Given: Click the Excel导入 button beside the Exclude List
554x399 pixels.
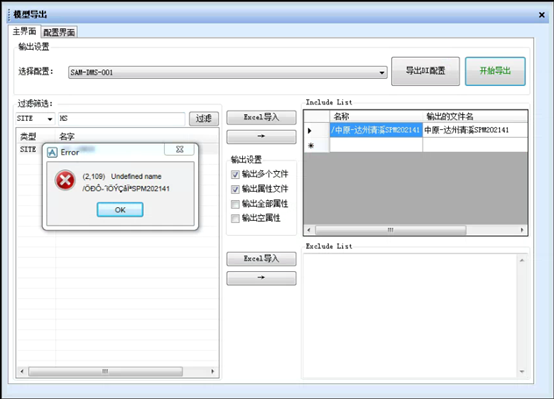Looking at the screenshot, I should pyautogui.click(x=261, y=259).
